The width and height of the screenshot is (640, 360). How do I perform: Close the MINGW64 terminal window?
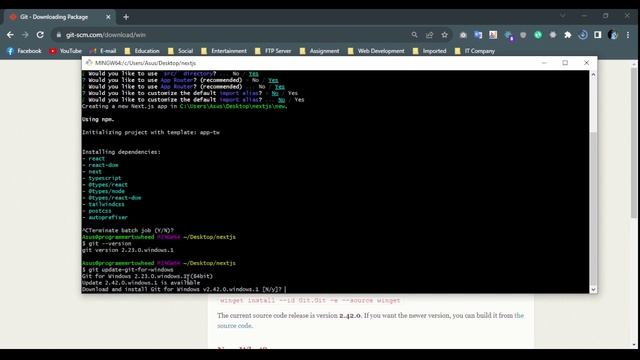587,63
